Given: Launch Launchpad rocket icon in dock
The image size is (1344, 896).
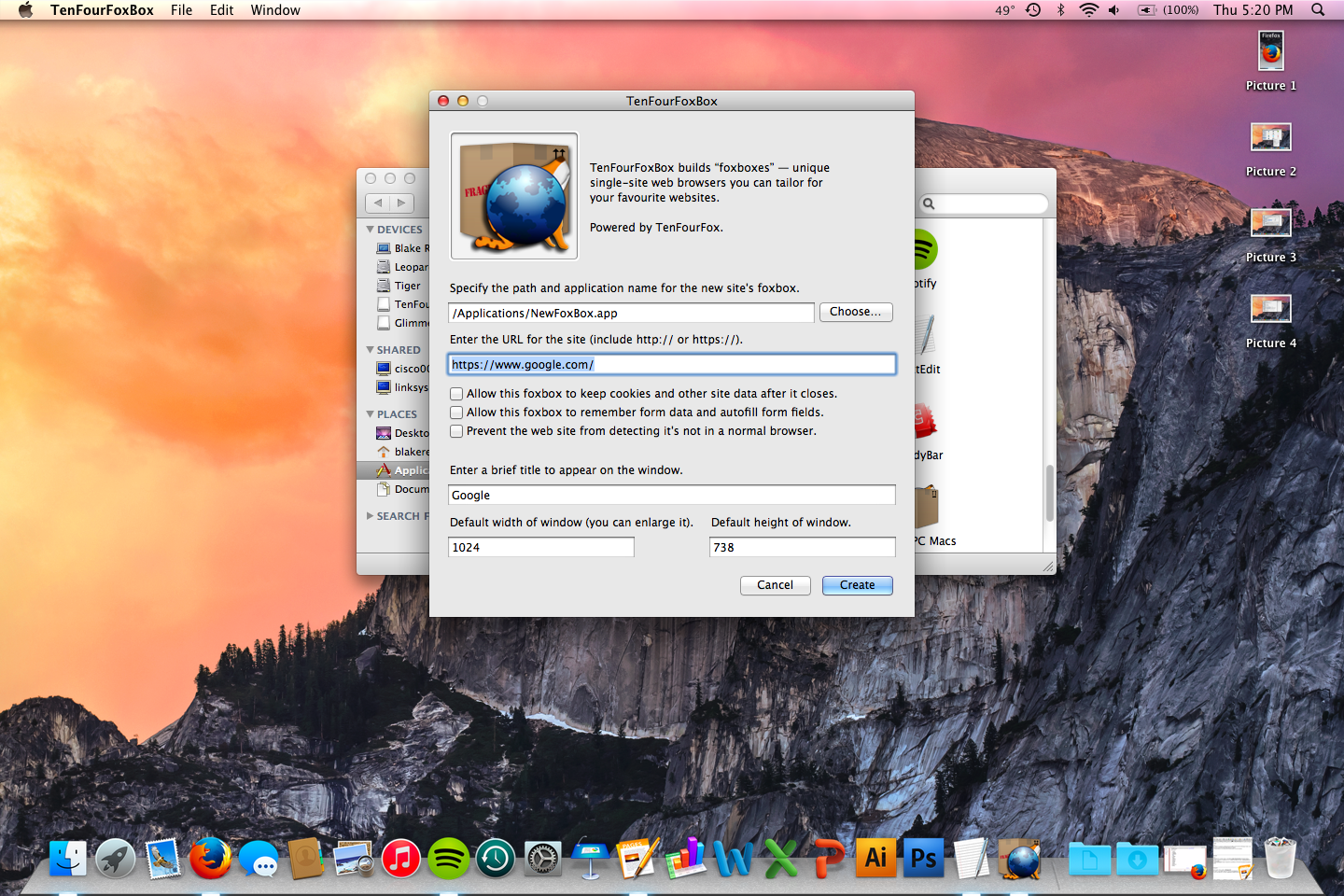Looking at the screenshot, I should click(116, 858).
